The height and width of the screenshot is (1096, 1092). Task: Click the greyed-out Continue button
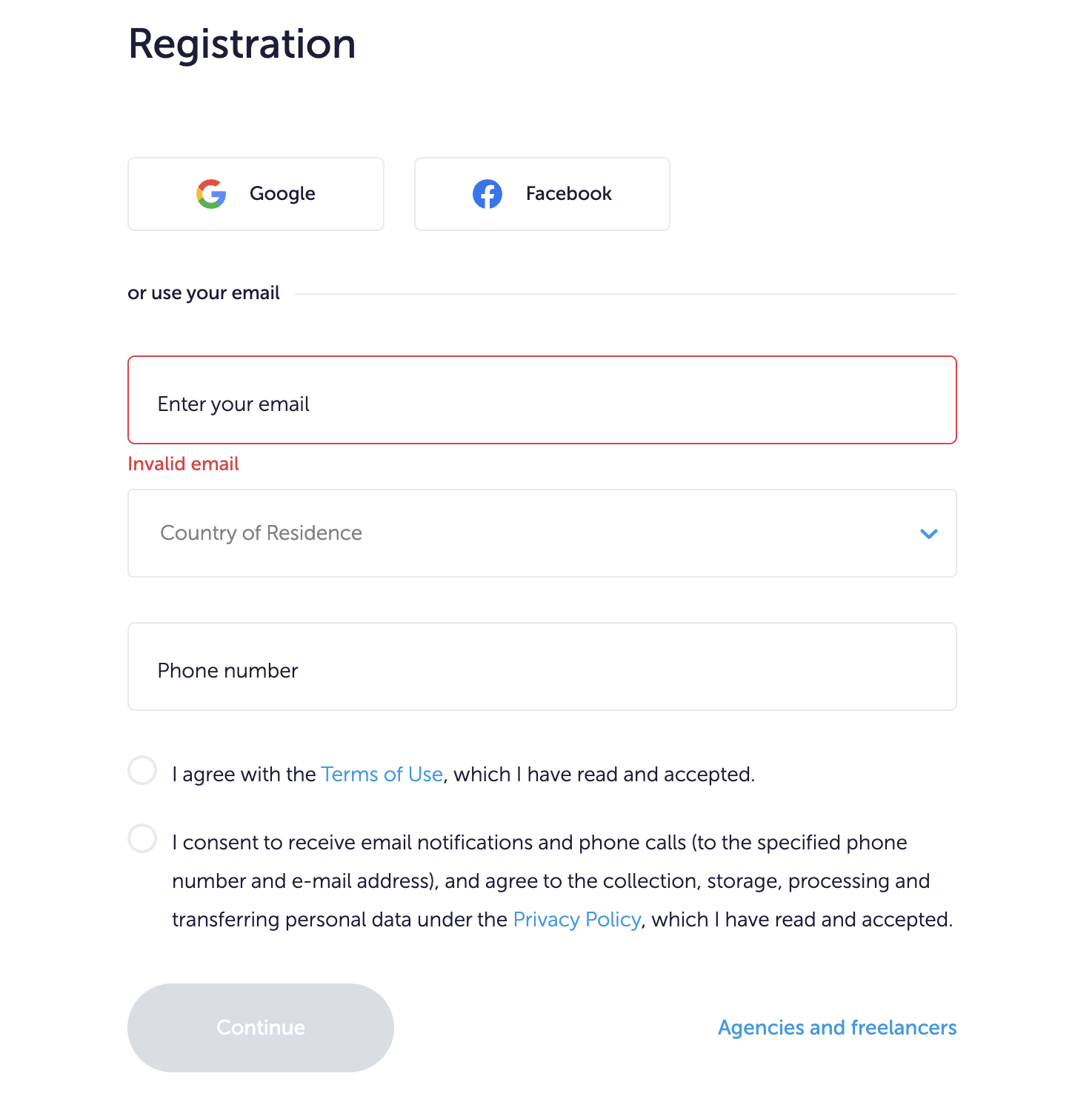click(261, 1028)
